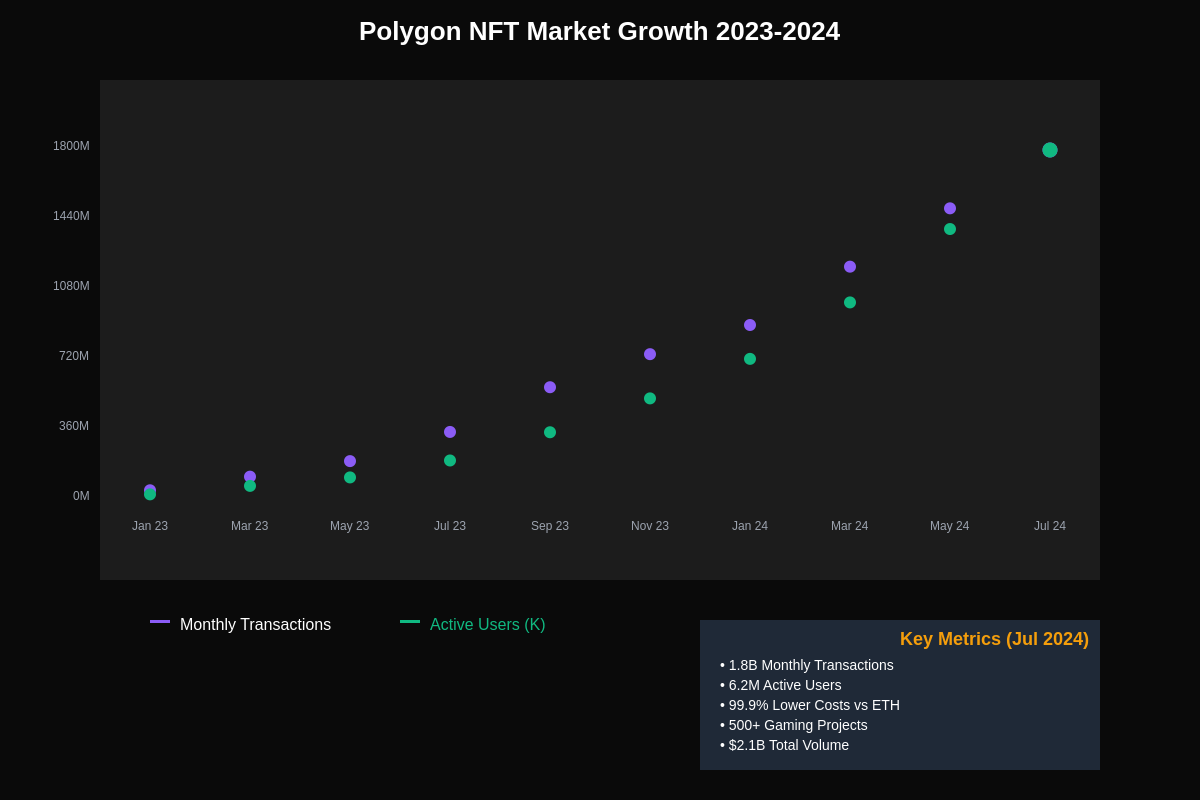Click the Jul 23 axis label
Screen dimensions: 1200x800
click(x=450, y=526)
